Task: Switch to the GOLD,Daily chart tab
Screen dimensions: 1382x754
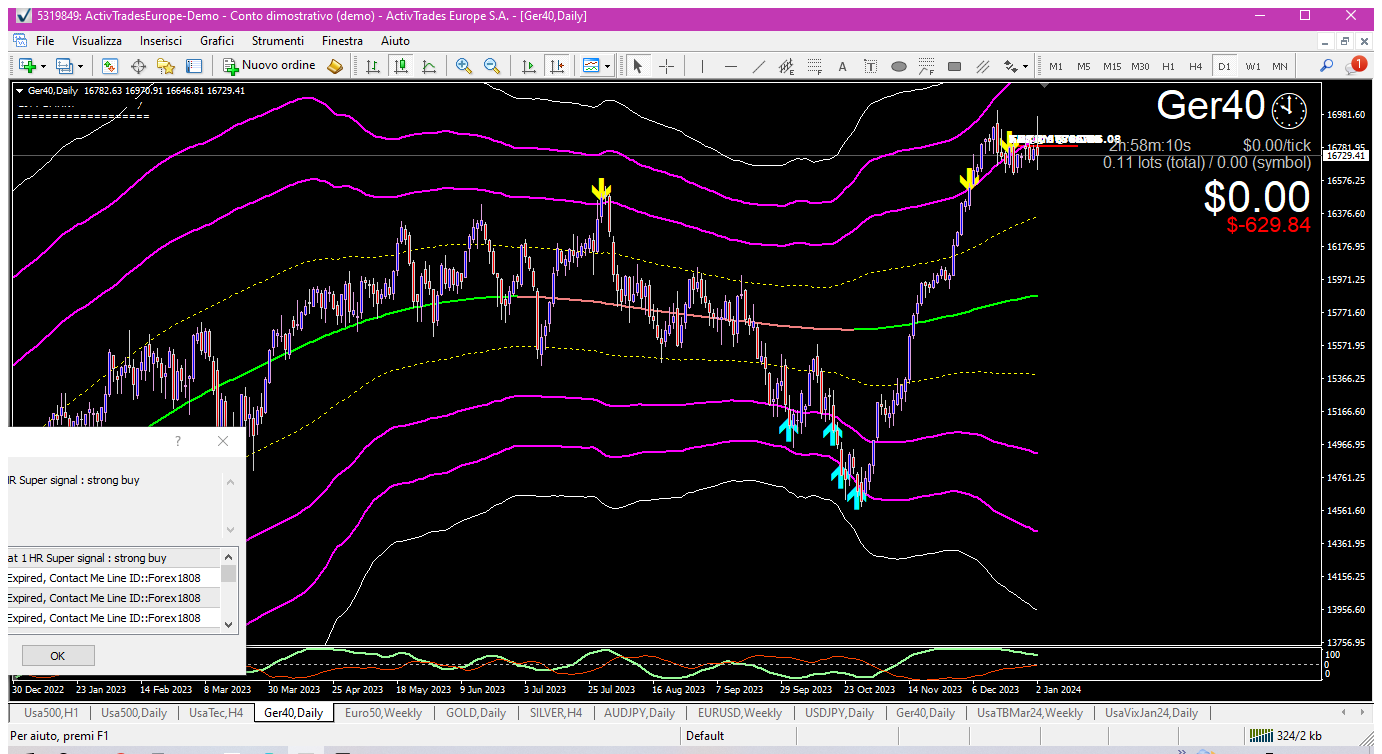Action: pyautogui.click(x=476, y=713)
